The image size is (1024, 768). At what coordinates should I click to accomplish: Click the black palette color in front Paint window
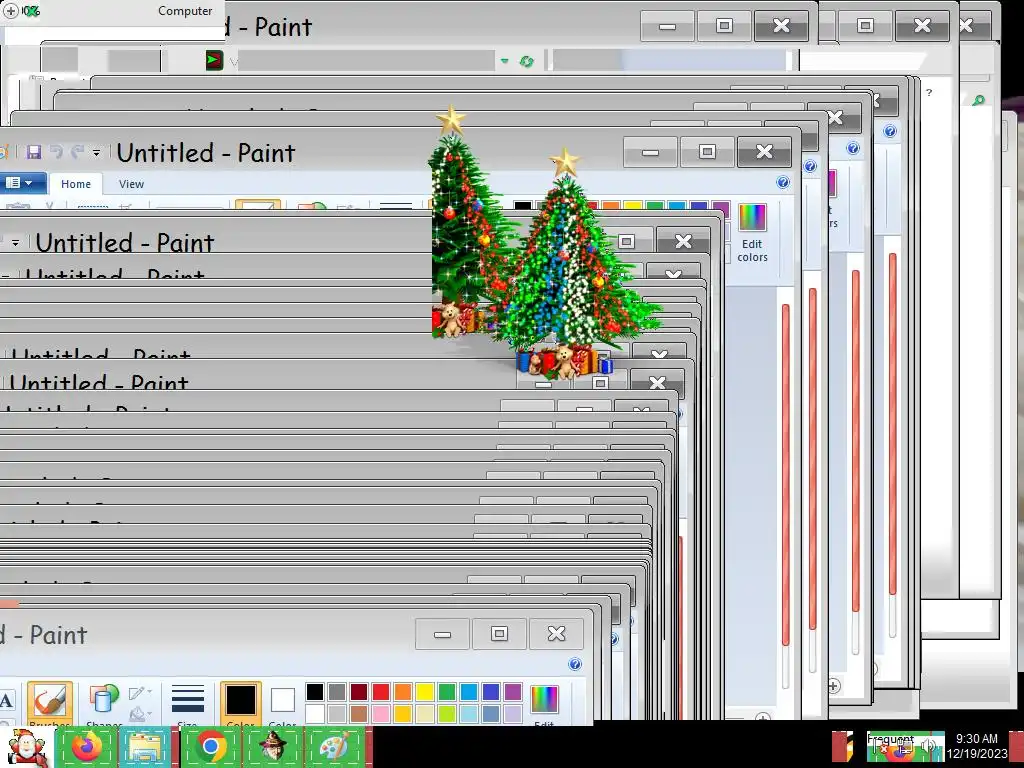tap(522, 206)
